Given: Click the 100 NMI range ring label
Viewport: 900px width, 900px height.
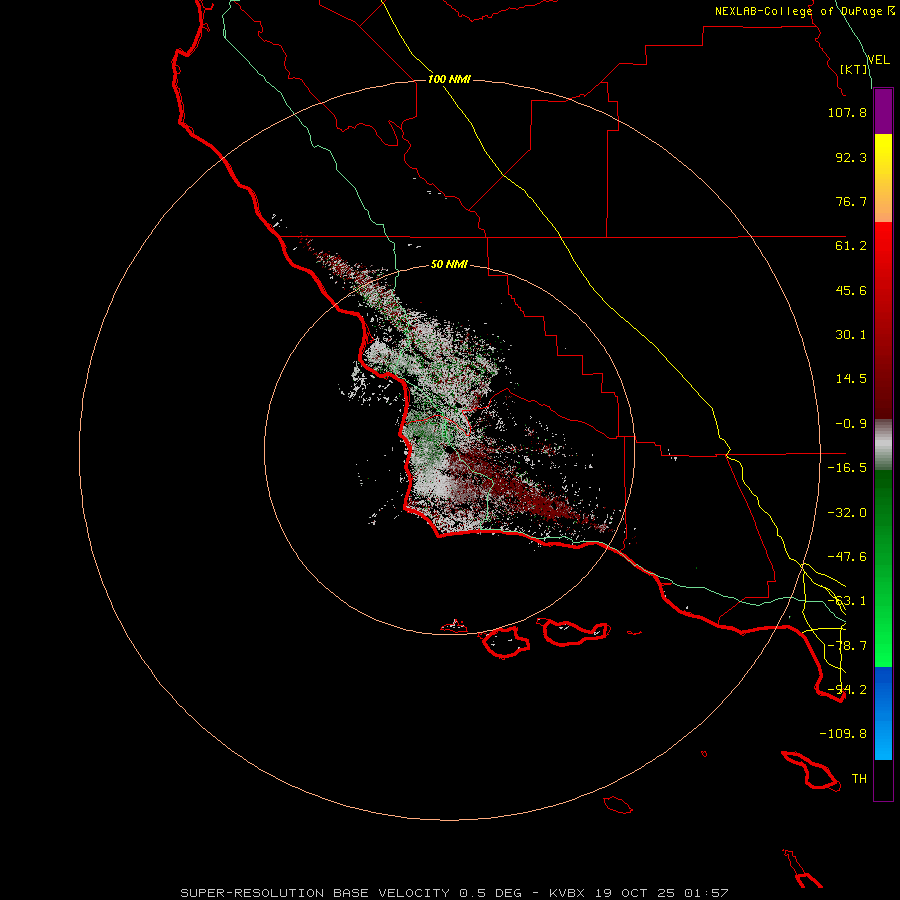Looking at the screenshot, I should [x=449, y=79].
